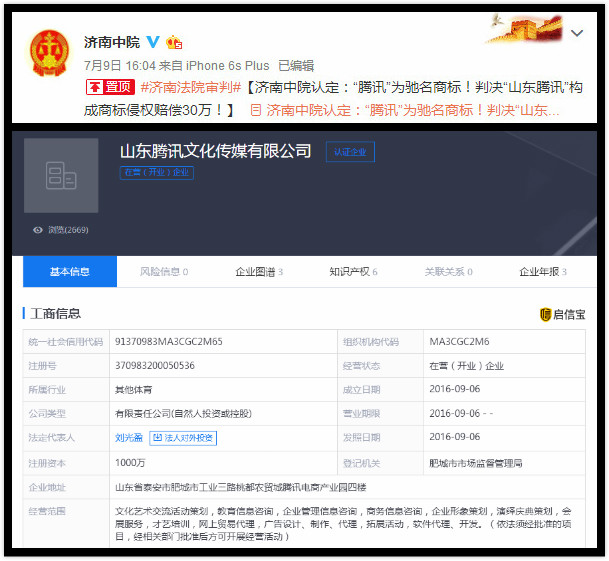This screenshot has height=561, width=609.
Task: Click the blue V verification badge
Action: (153, 42)
